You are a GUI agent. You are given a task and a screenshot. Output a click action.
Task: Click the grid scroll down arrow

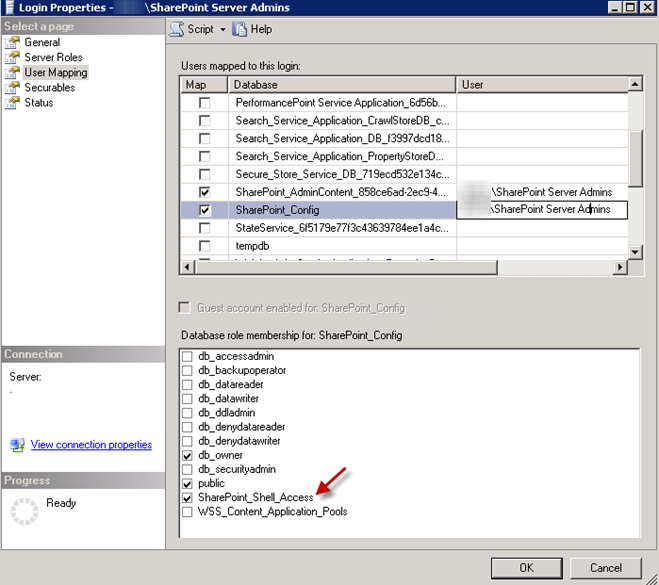(635, 252)
